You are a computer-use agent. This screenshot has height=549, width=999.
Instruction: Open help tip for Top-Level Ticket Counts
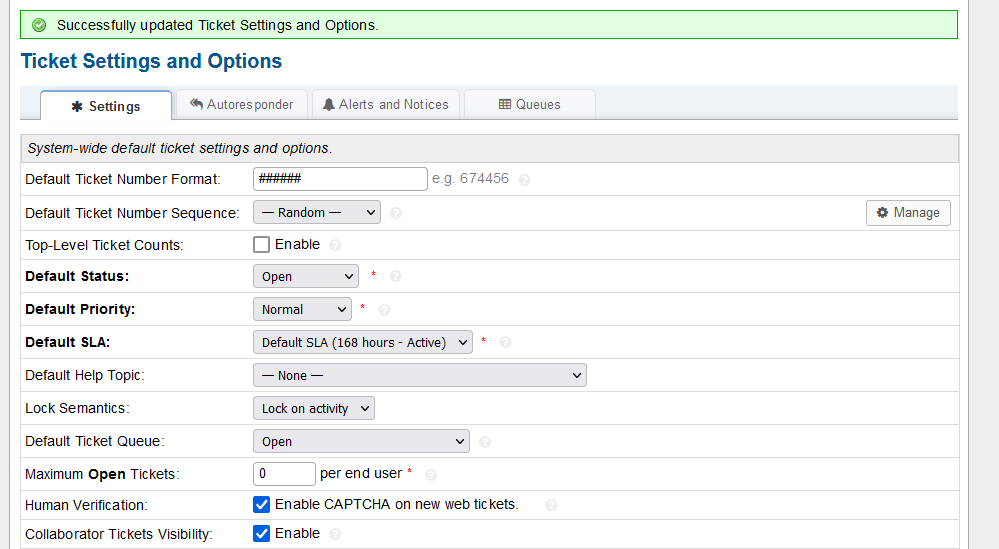coord(335,245)
